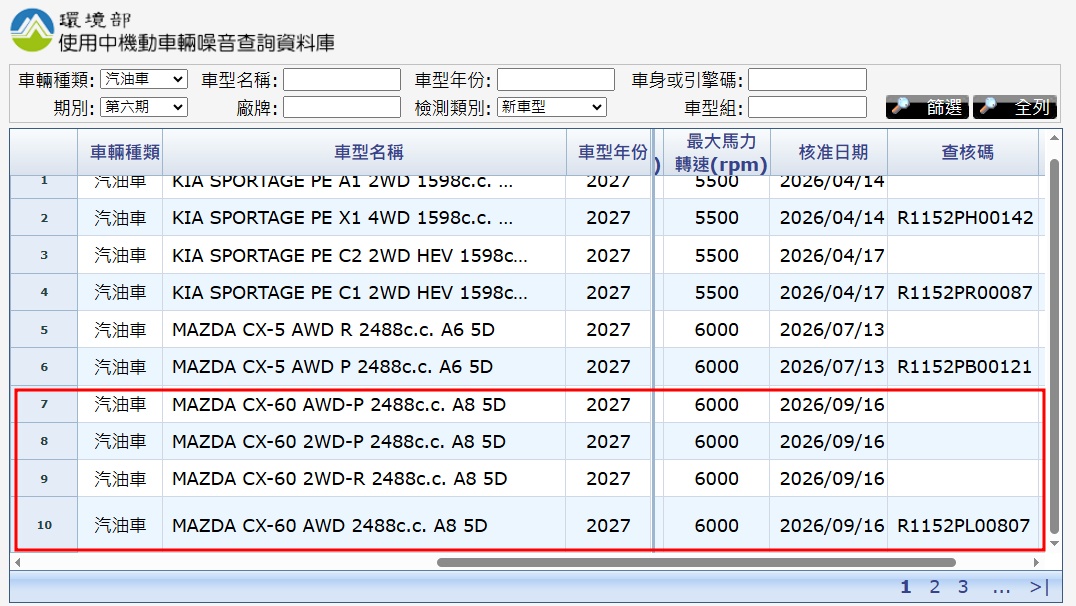Click 車型年份 2027 in row 6
The image size is (1076, 606).
pos(608,366)
